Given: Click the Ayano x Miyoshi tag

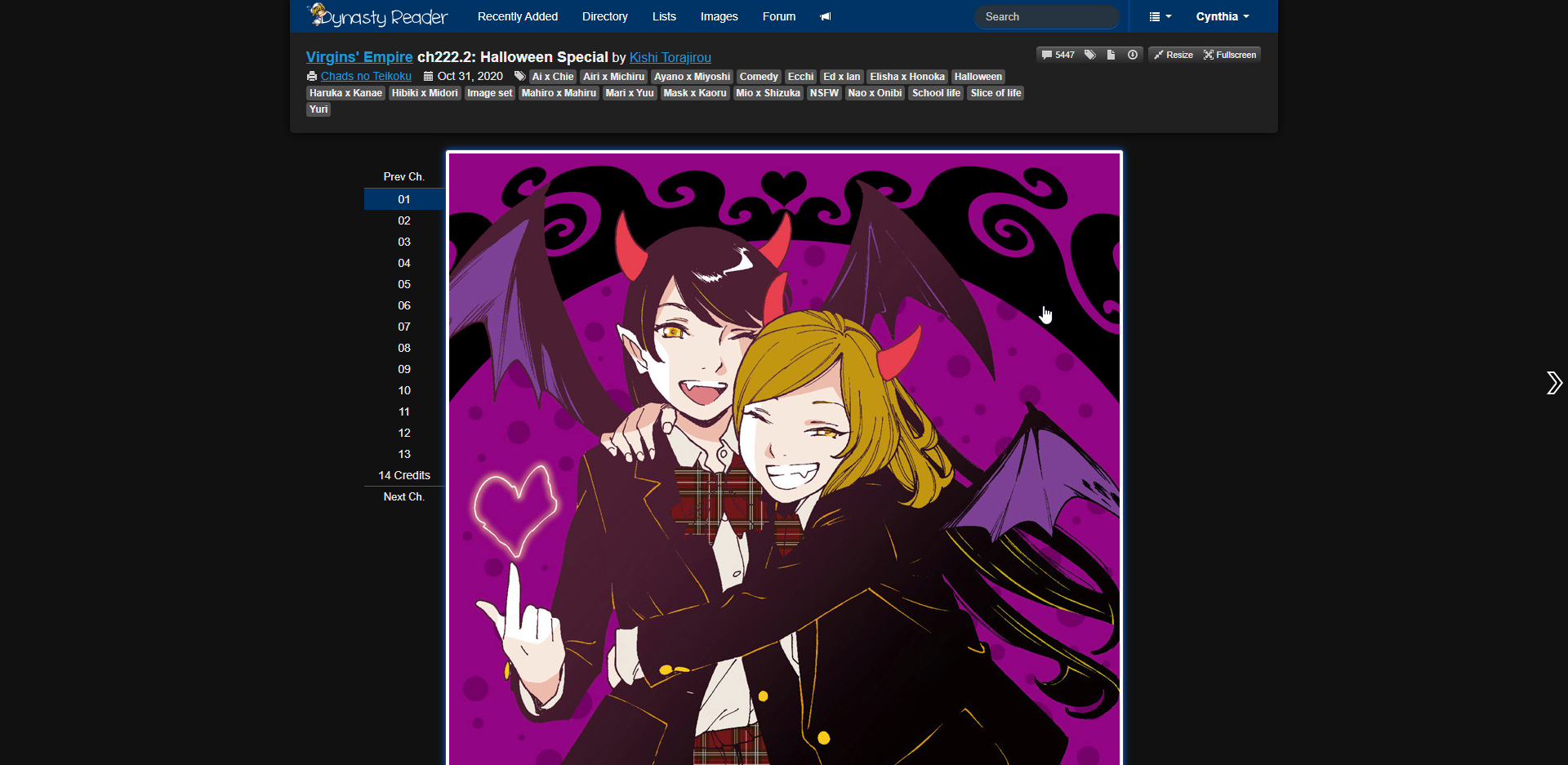Looking at the screenshot, I should (x=692, y=77).
